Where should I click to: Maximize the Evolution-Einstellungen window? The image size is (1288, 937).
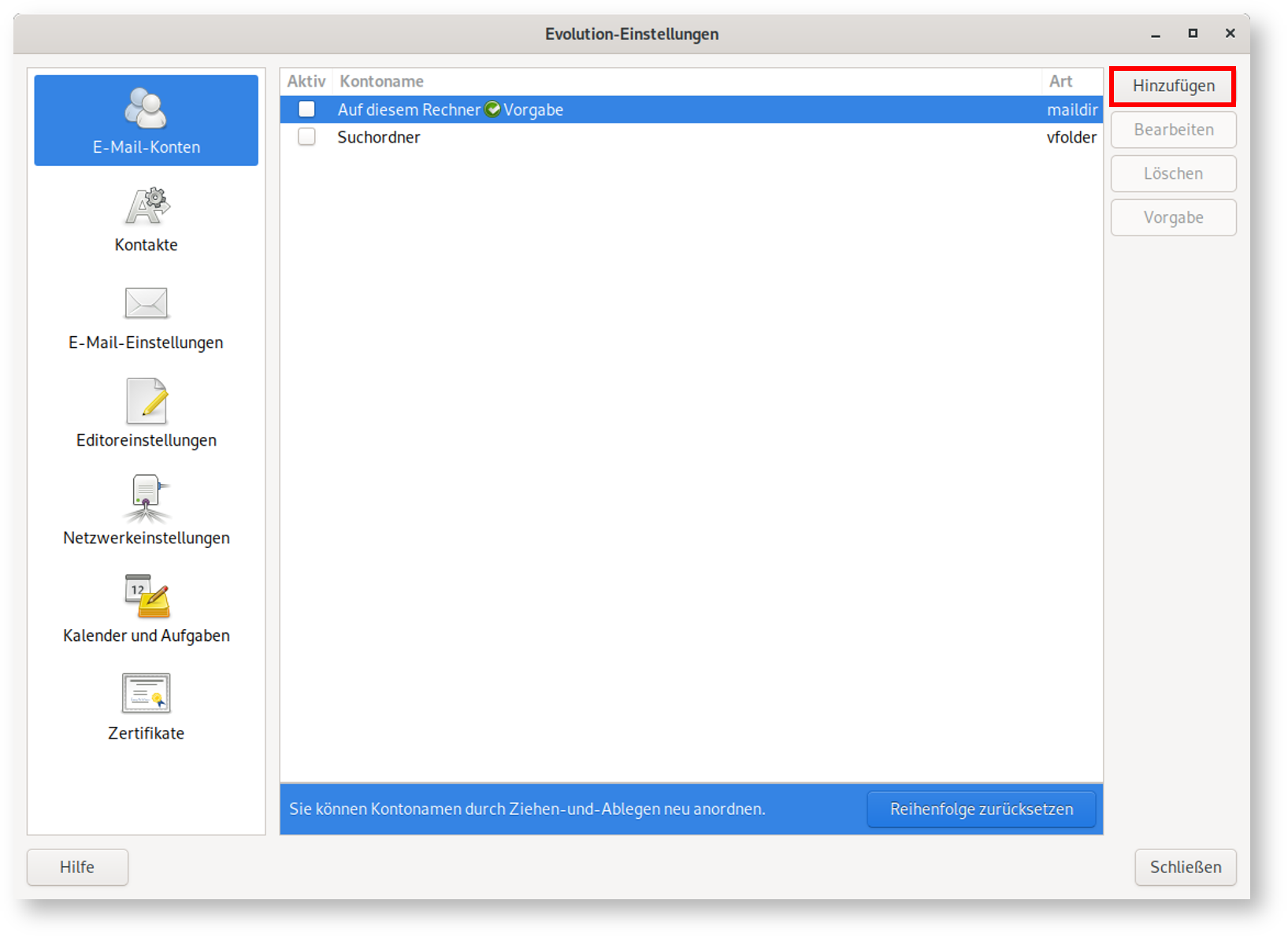(x=1193, y=33)
